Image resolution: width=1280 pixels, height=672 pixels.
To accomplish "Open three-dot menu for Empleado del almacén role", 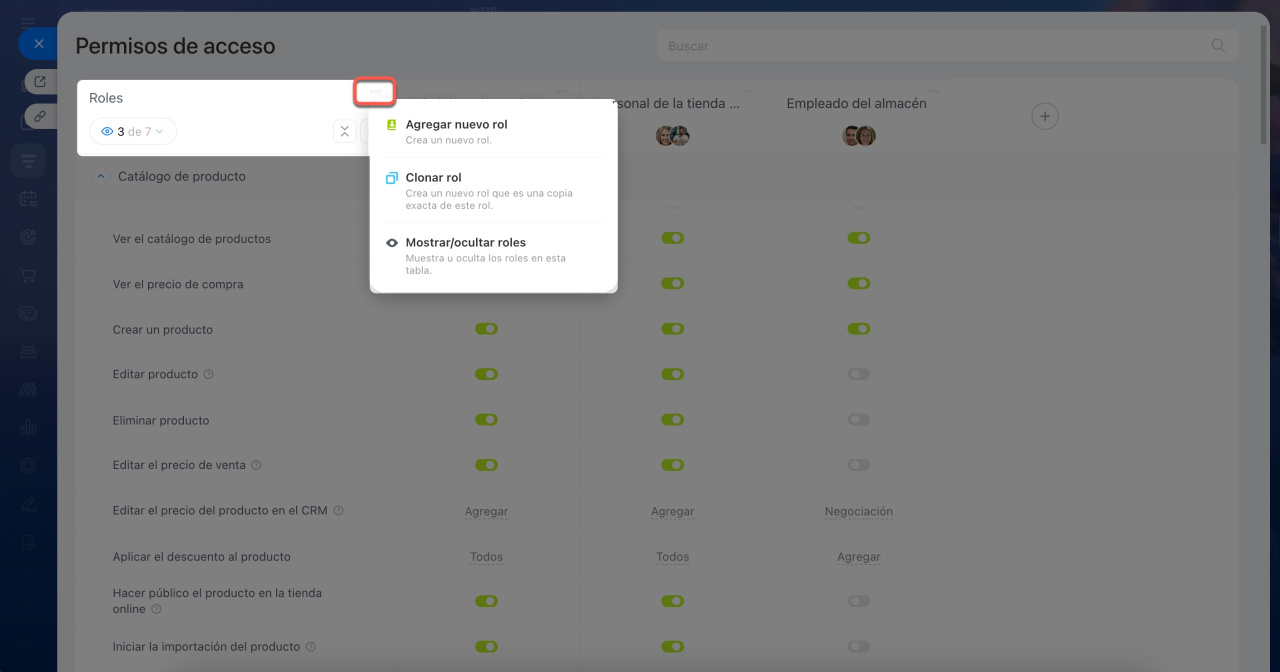I will point(934,91).
